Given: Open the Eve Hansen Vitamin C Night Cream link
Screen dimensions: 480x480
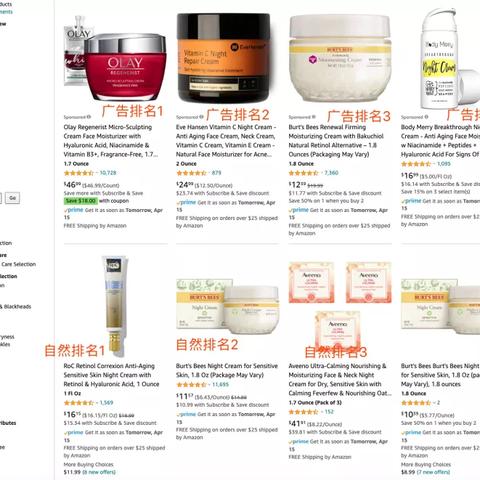Looking at the screenshot, I should click(226, 141).
